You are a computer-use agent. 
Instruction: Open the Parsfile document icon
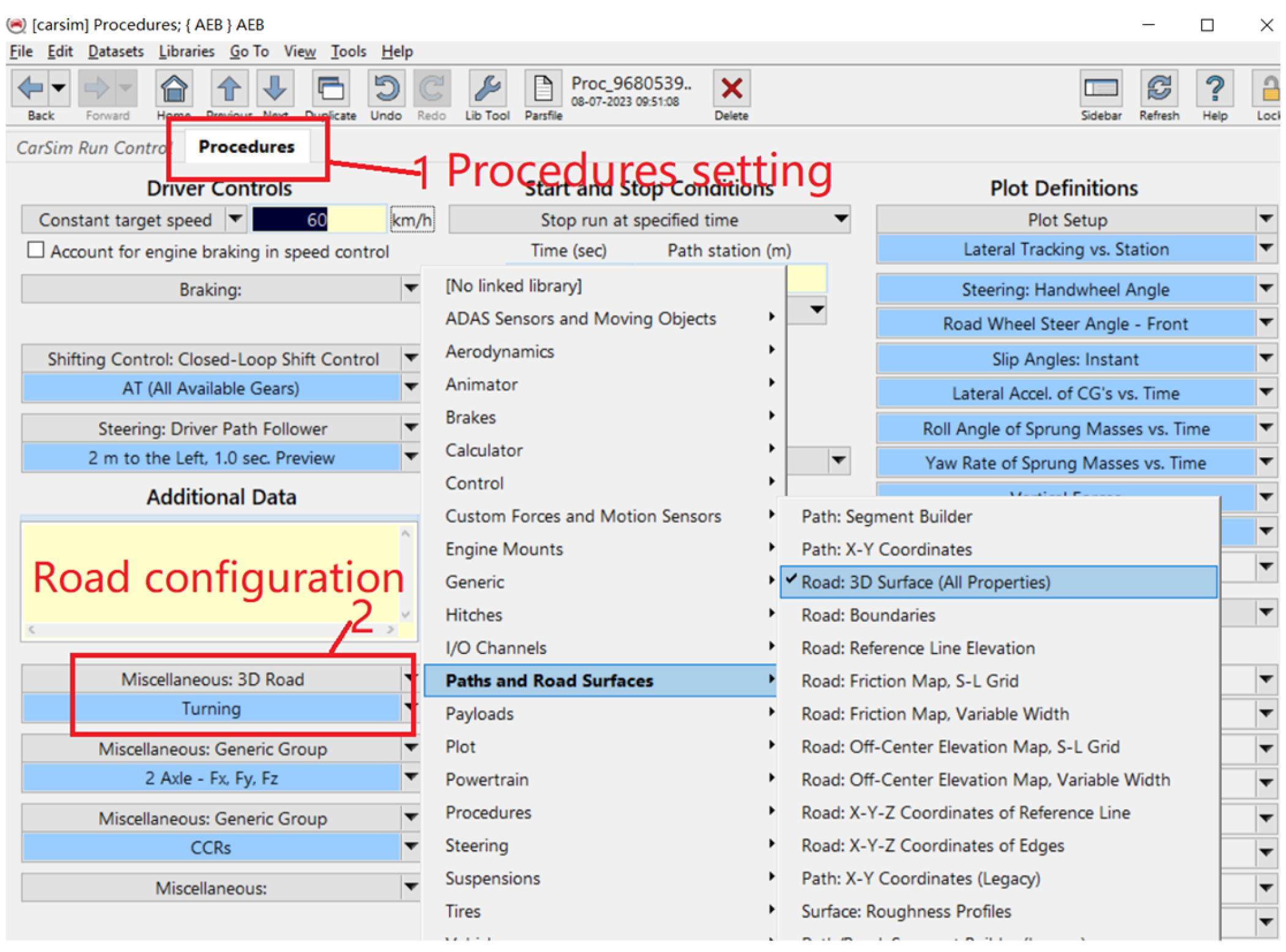tap(543, 89)
